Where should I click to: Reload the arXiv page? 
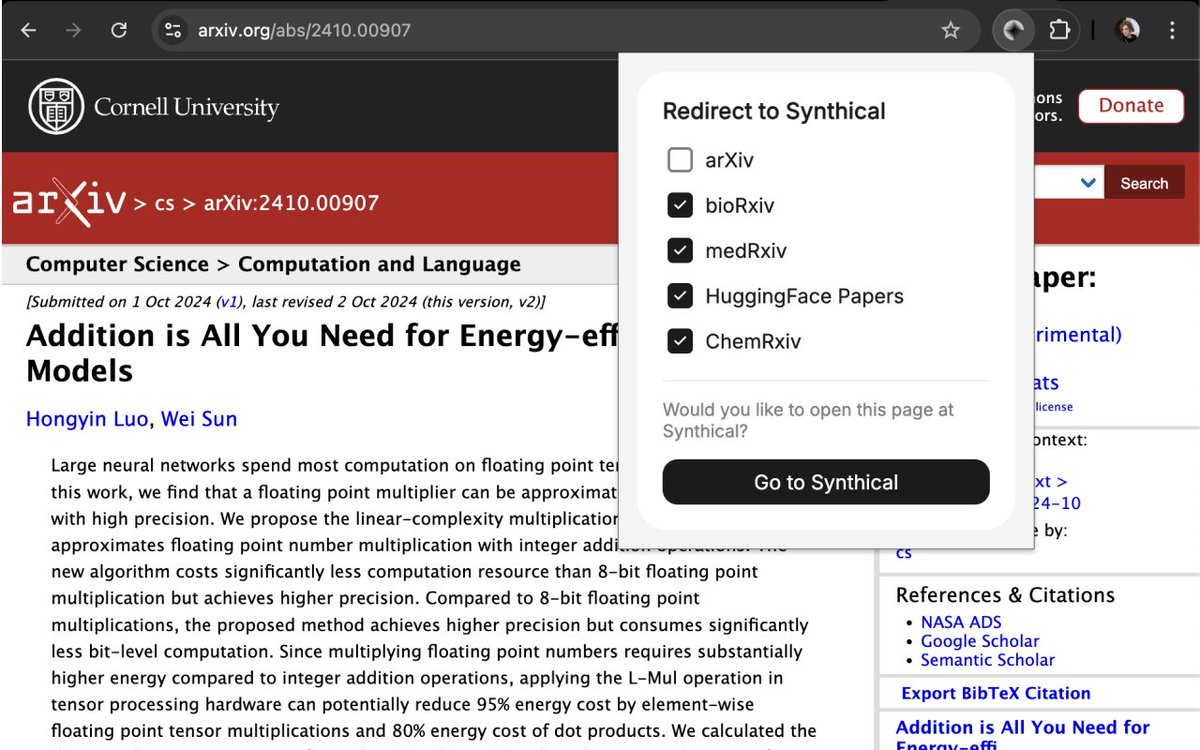click(119, 30)
